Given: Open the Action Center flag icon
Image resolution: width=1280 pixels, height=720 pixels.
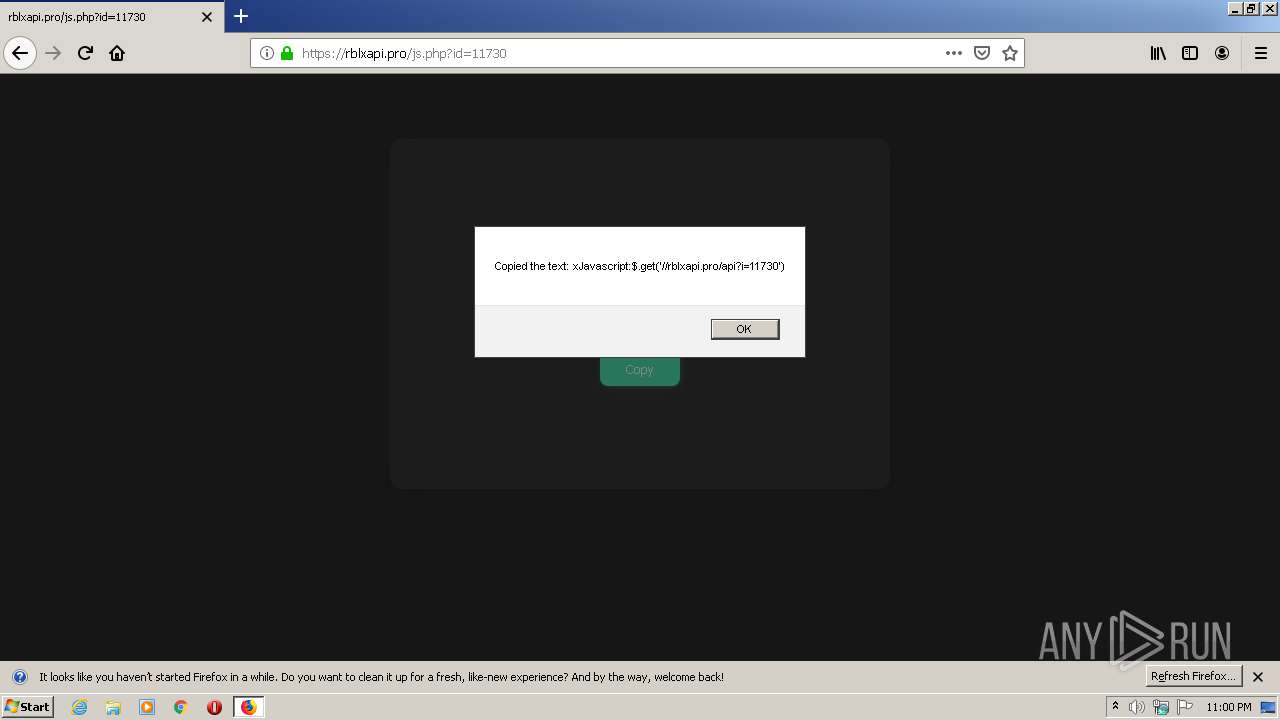Looking at the screenshot, I should (1185, 707).
